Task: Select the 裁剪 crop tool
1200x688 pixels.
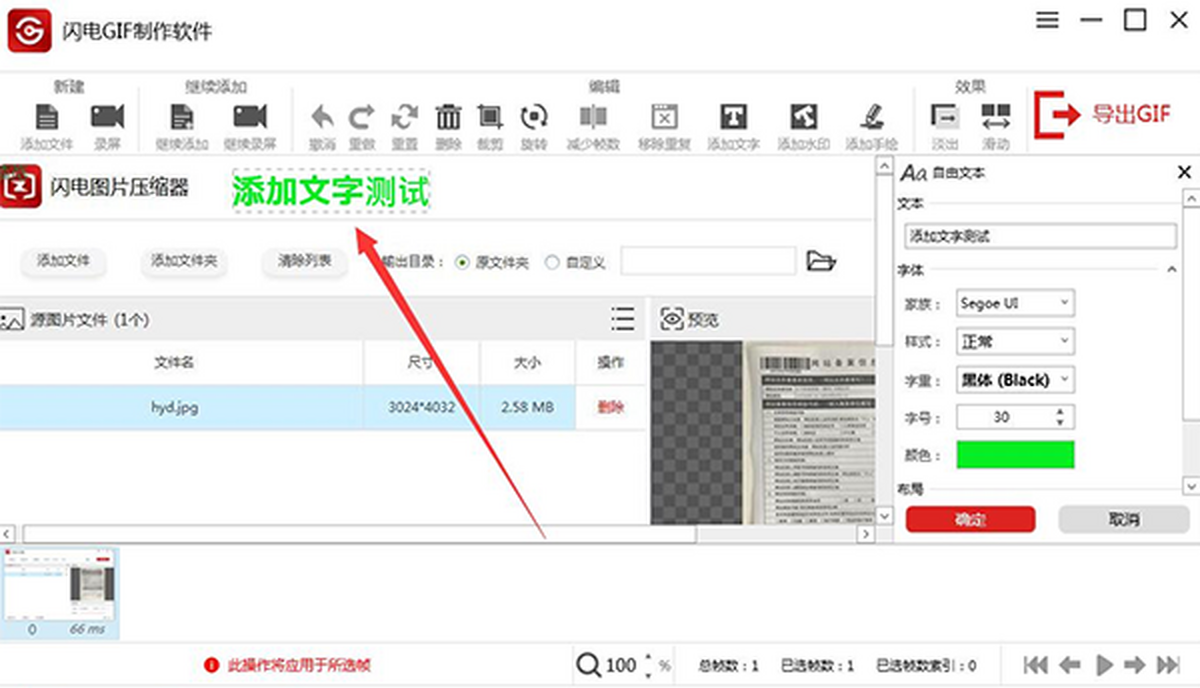Action: click(x=489, y=118)
